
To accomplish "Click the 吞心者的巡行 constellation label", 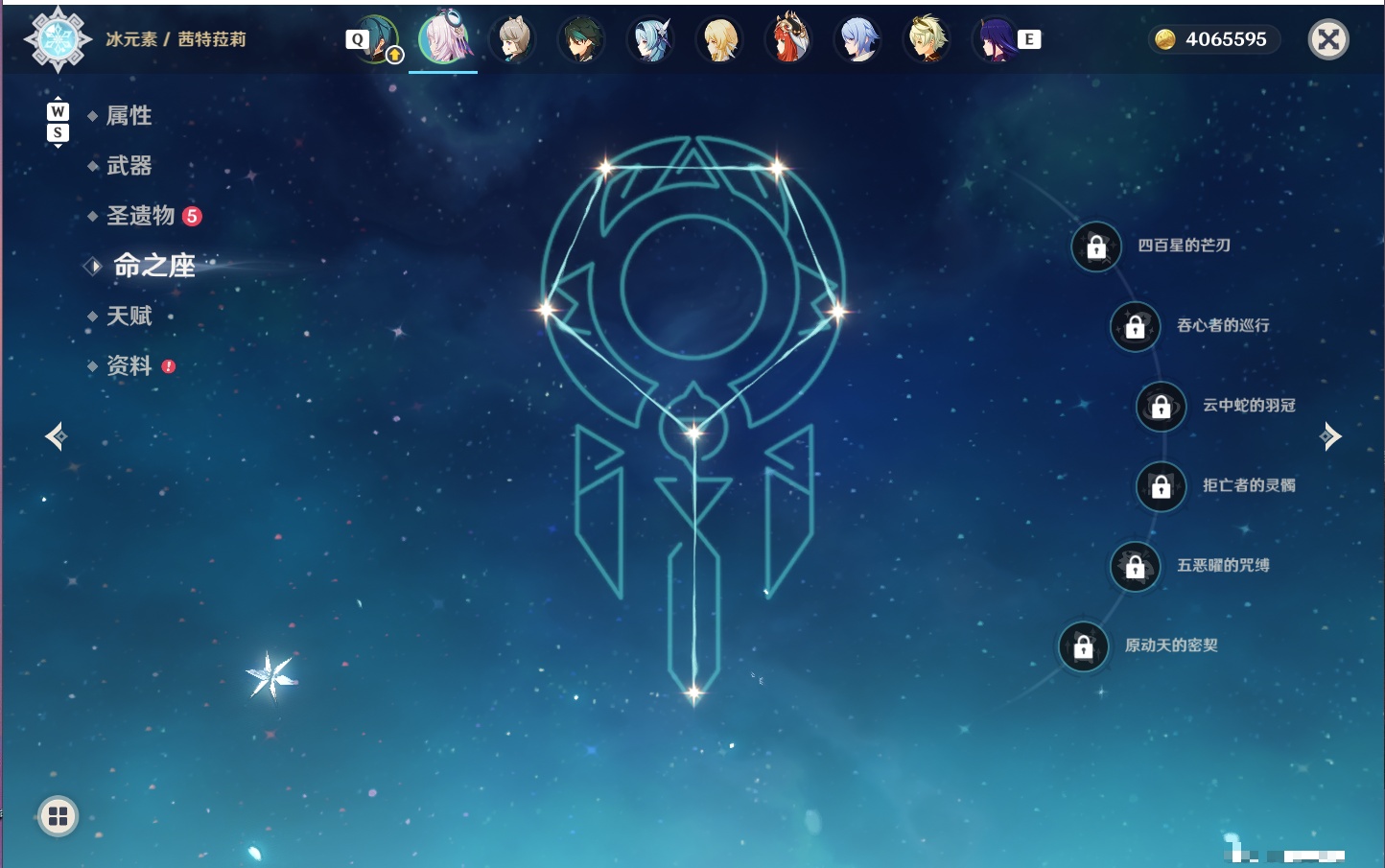I will click(1223, 325).
